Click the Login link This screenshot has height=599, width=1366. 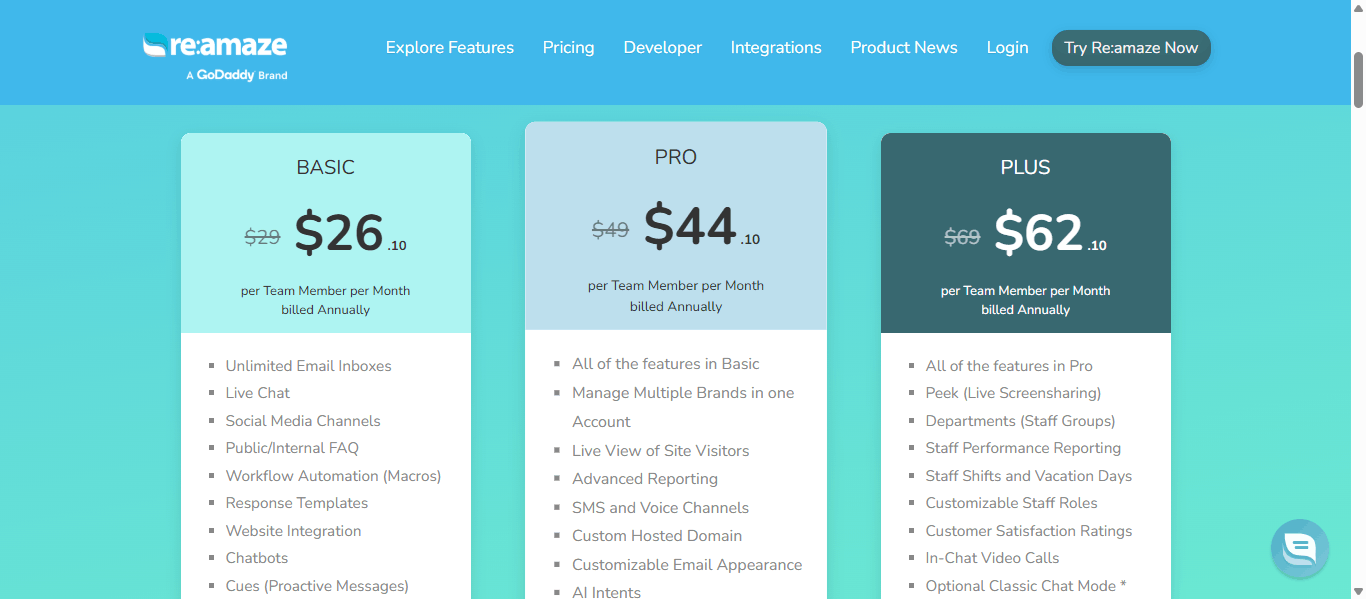click(1008, 48)
